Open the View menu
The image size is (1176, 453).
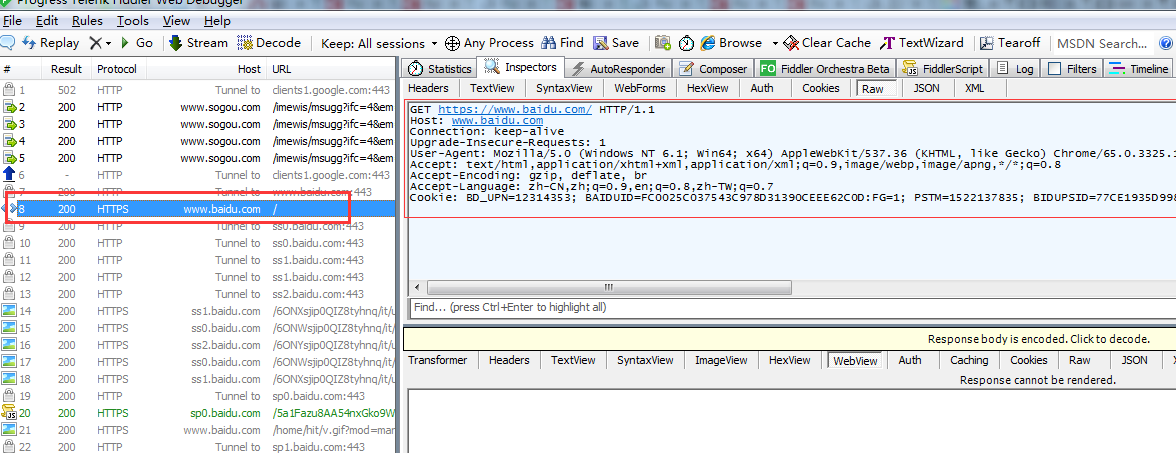click(x=176, y=21)
